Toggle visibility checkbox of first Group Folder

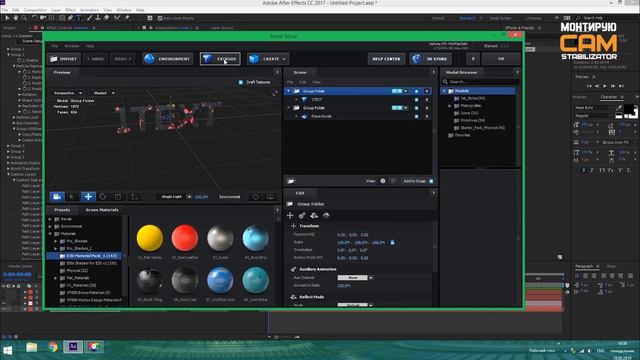click(416, 91)
